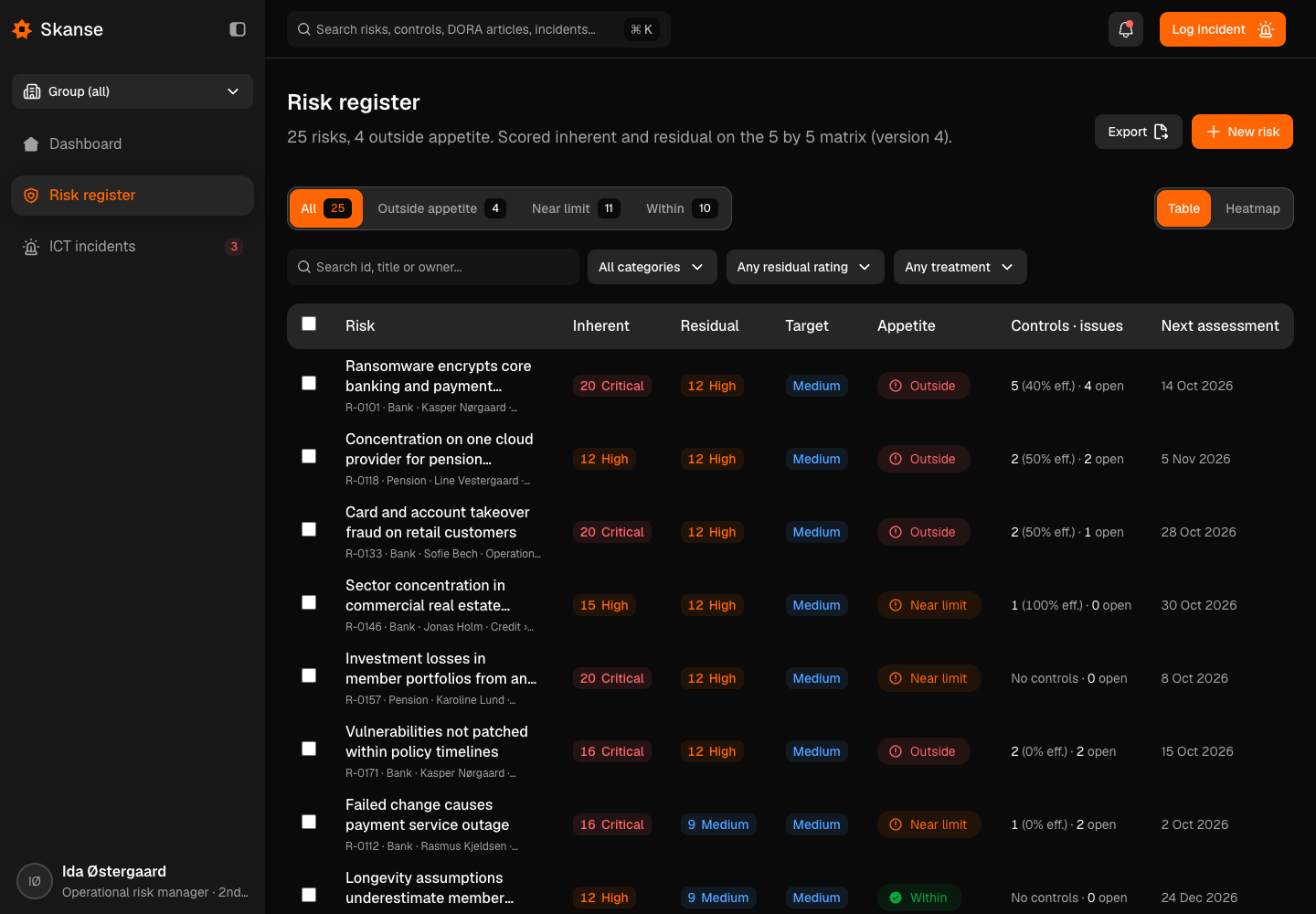Screen dimensions: 1316x914
Task: Select the Ransomware encrypts core banking row checkbox
Action: 309,383
